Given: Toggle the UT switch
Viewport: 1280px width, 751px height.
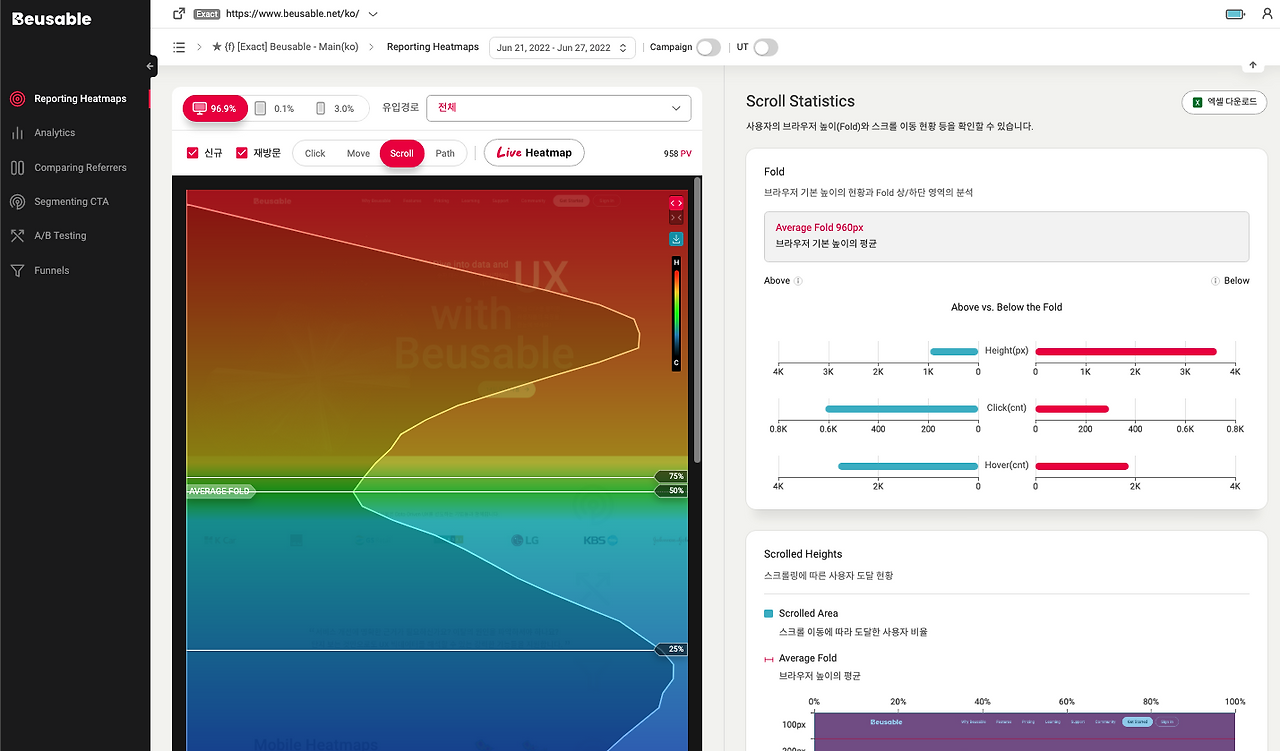Looking at the screenshot, I should (x=765, y=47).
